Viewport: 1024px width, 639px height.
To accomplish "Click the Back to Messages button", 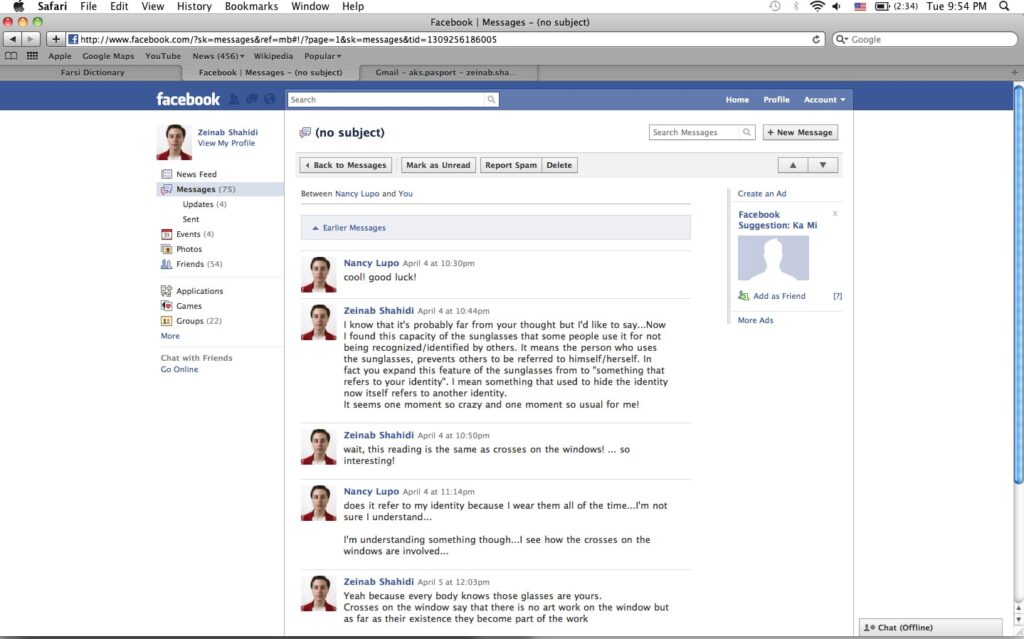I will (345, 165).
